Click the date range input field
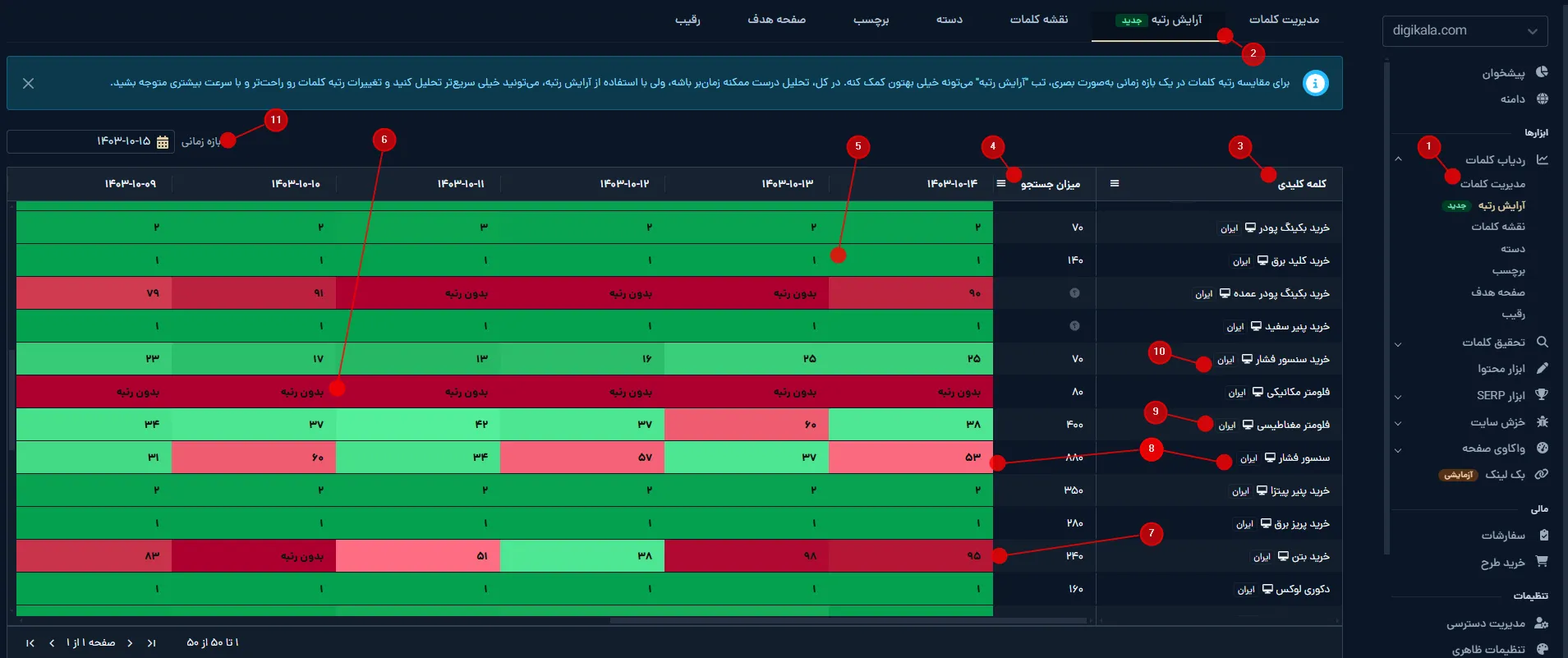 click(90, 141)
